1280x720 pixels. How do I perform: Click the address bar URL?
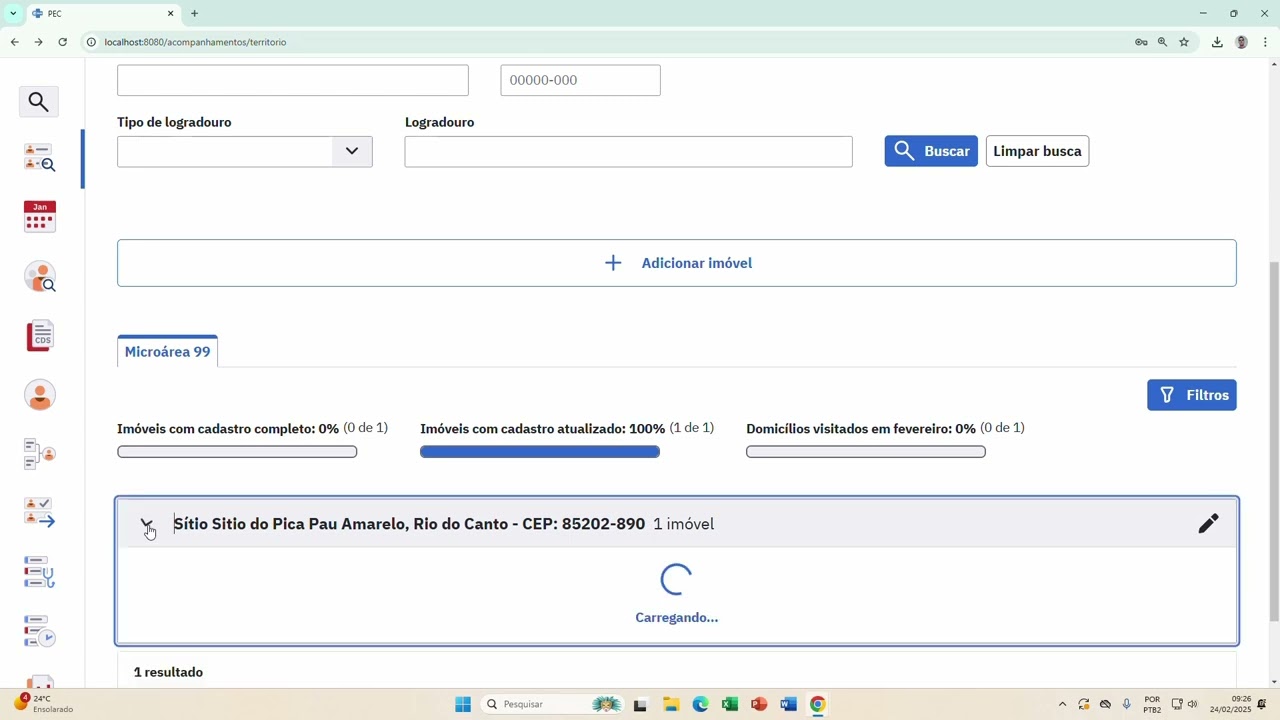195,42
